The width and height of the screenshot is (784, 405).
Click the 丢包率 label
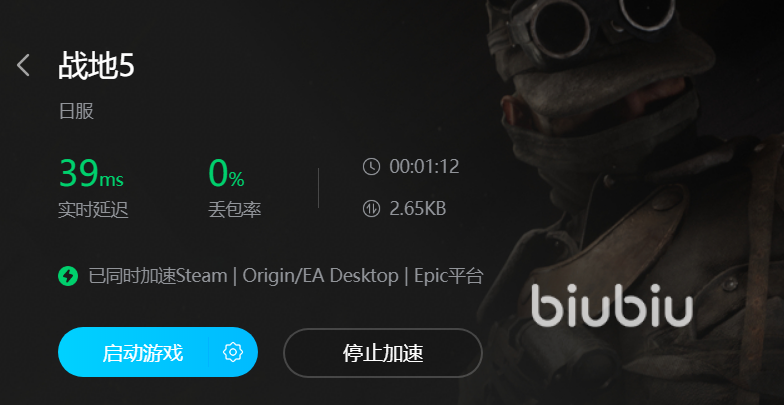click(234, 210)
